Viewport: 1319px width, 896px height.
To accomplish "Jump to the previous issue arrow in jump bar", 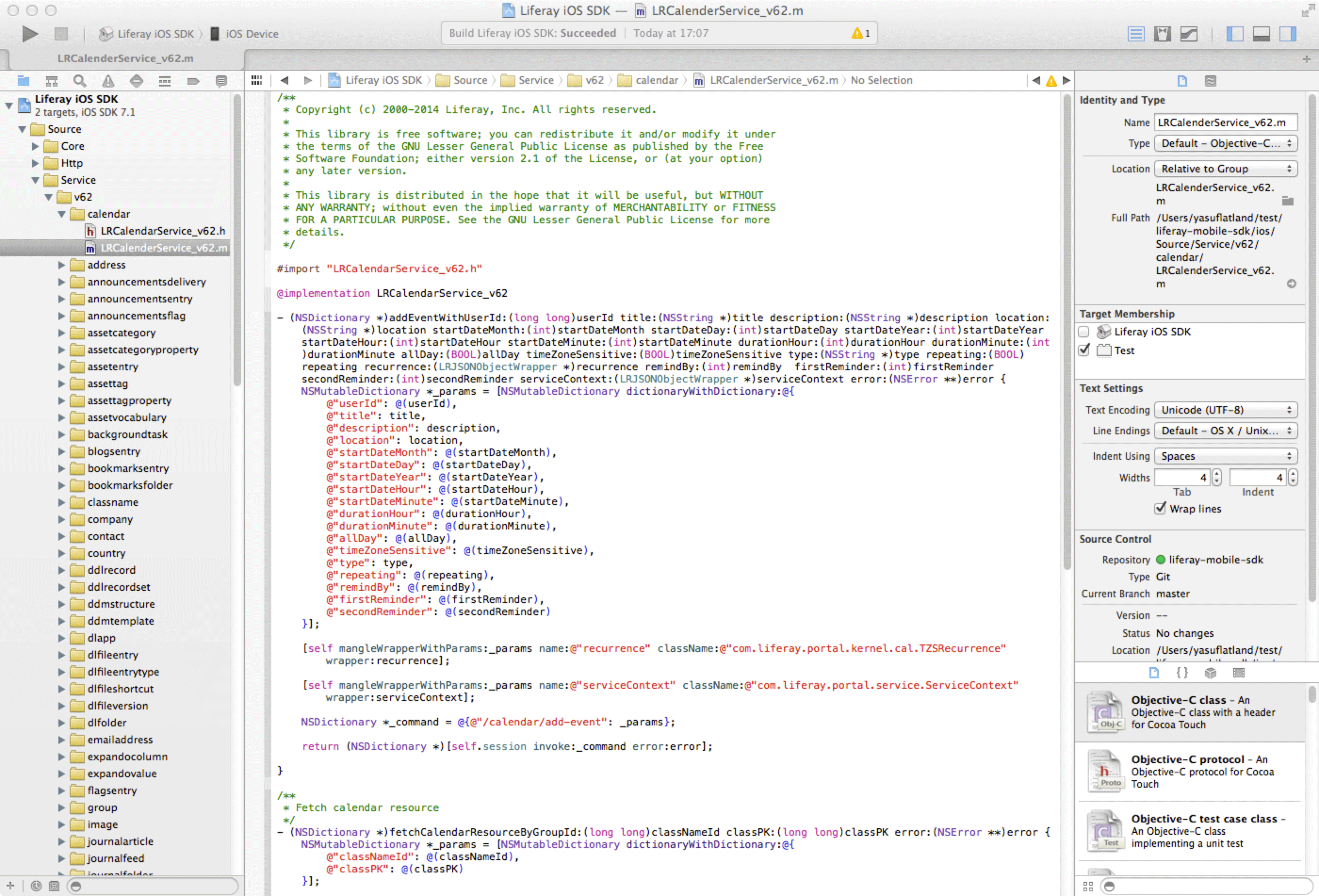I will pos(1036,81).
